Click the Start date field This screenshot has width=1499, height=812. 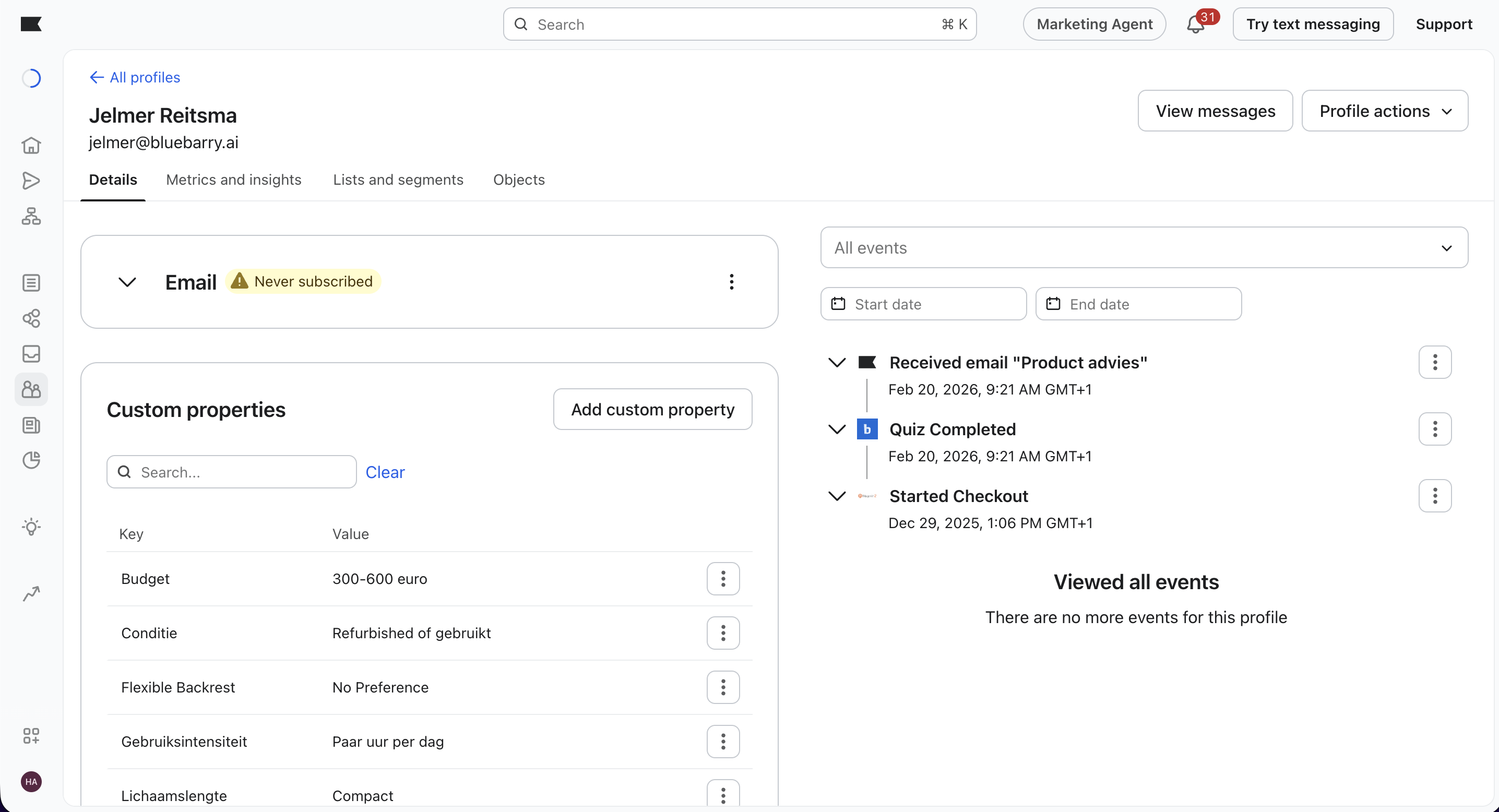pos(923,304)
